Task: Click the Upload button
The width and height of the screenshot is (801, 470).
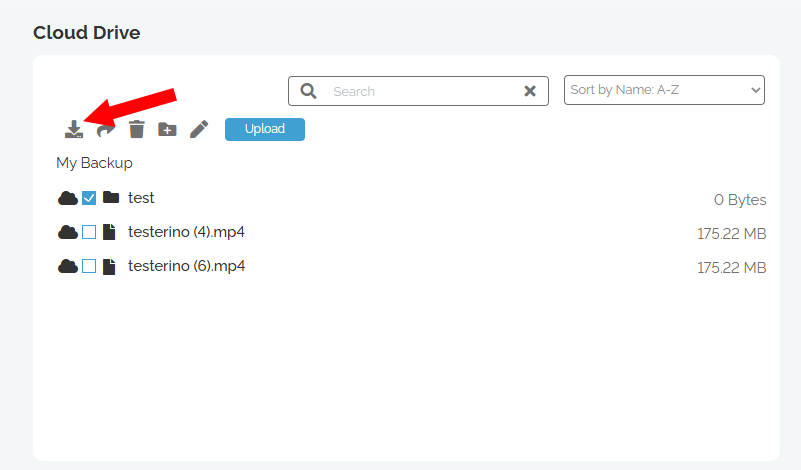Action: pos(265,129)
